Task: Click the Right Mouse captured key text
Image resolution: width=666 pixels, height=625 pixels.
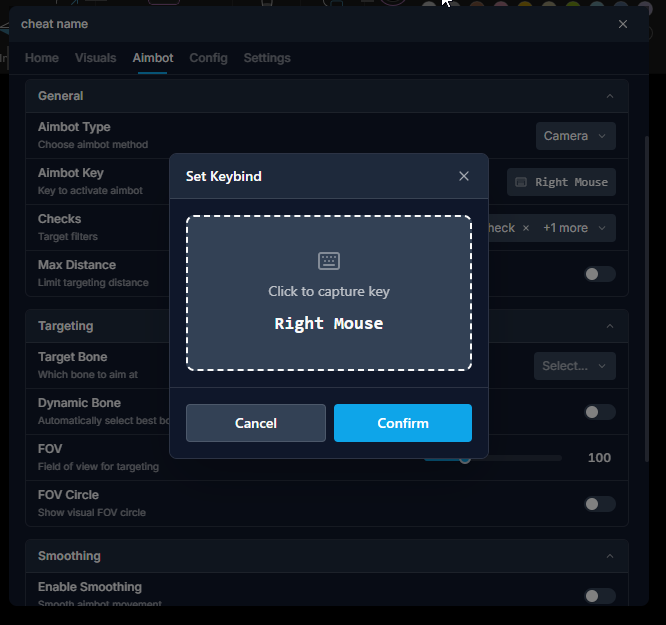Action: (x=329, y=323)
